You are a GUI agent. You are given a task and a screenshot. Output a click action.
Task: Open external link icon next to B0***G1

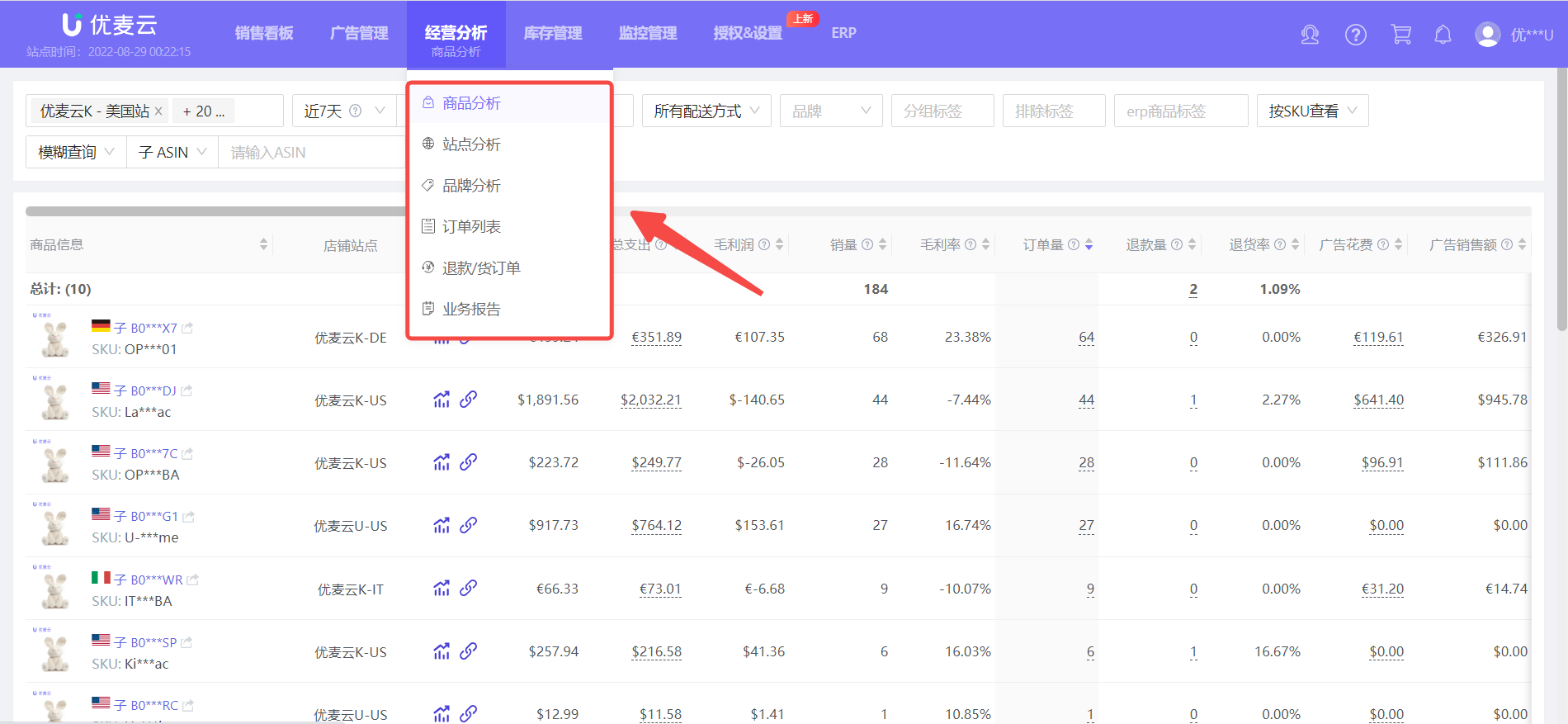coord(188,516)
